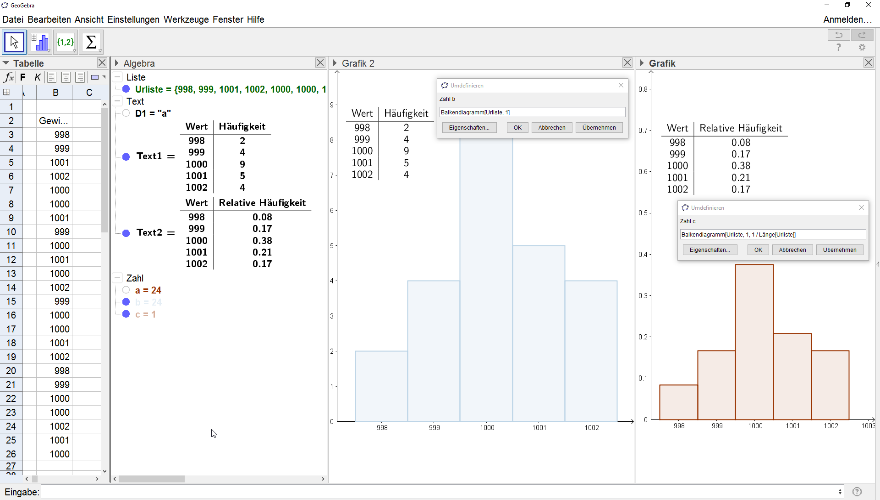
Task: Close the Umdefinieren dialog for Zahl c
Action: 861,208
